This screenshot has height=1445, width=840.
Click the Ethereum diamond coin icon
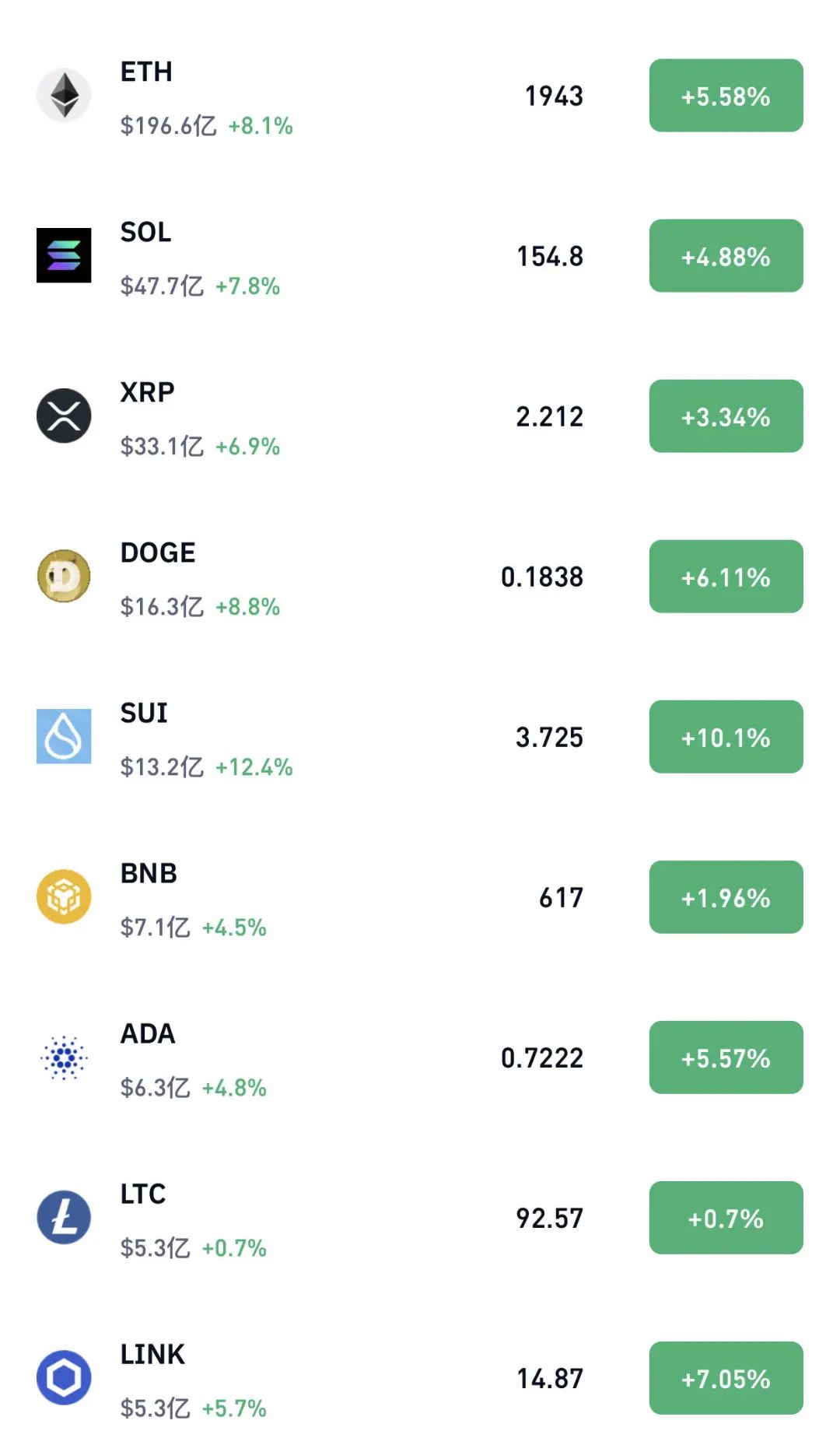(64, 95)
